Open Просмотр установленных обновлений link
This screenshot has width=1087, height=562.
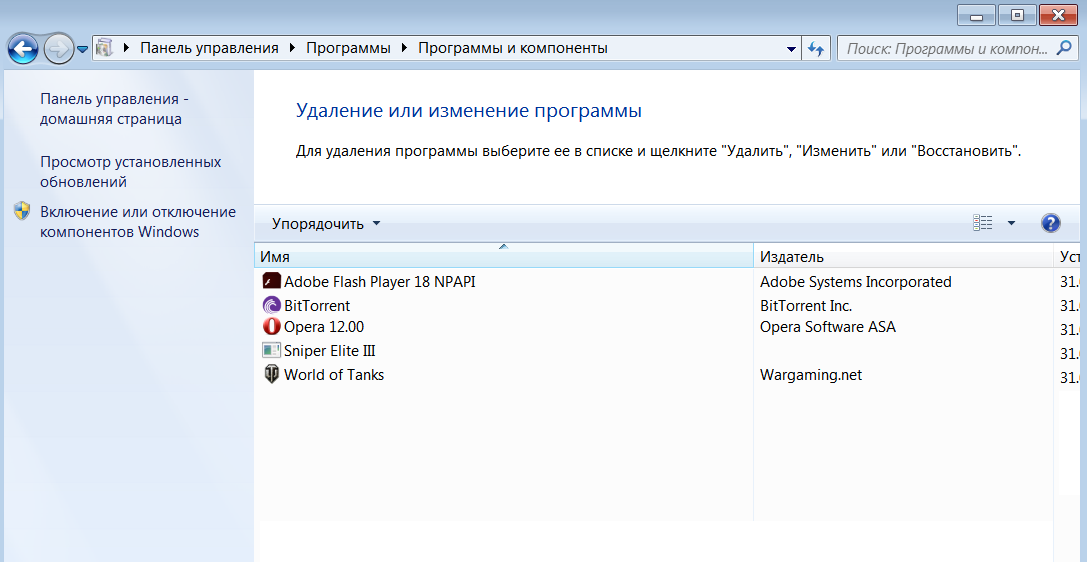click(130, 171)
